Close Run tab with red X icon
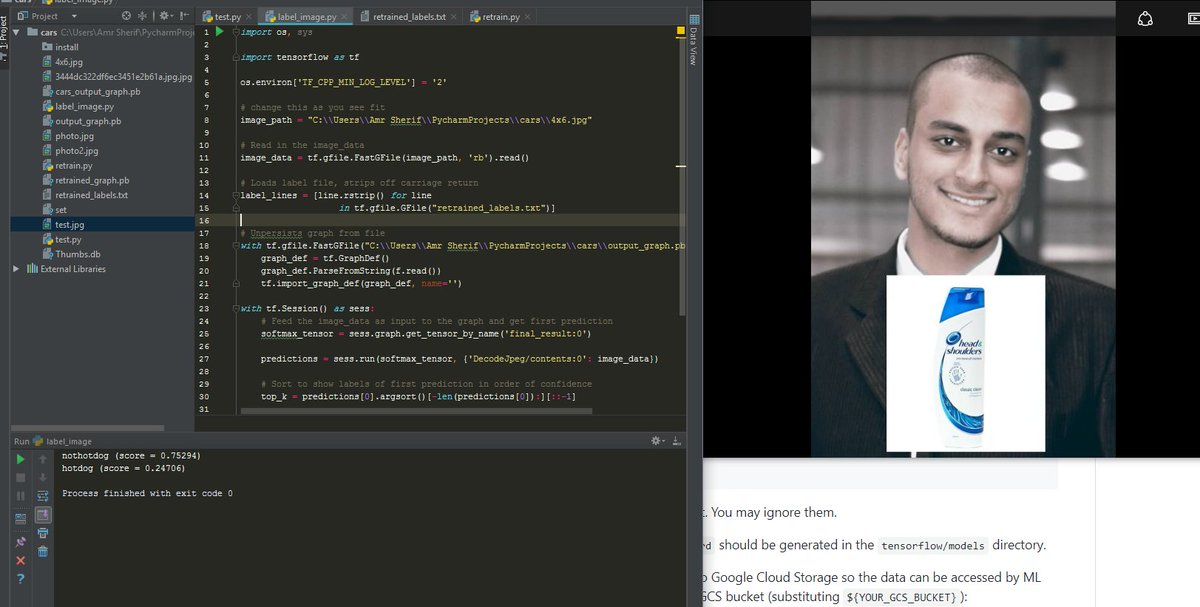1200x607 pixels. (20, 560)
